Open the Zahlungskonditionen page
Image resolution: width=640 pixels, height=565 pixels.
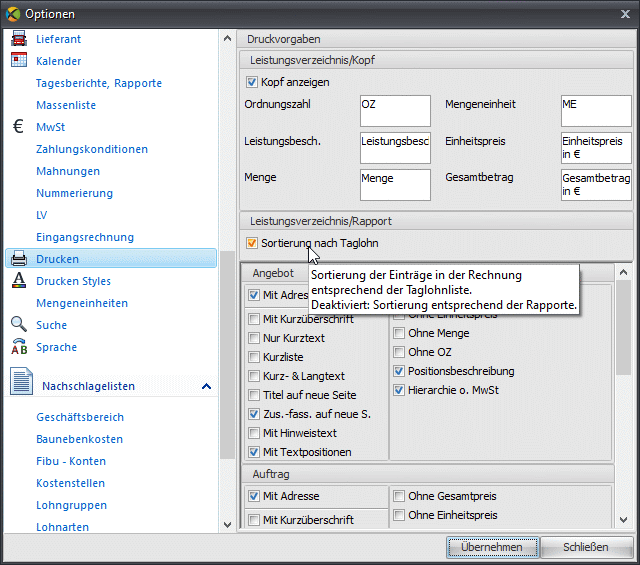(x=92, y=149)
